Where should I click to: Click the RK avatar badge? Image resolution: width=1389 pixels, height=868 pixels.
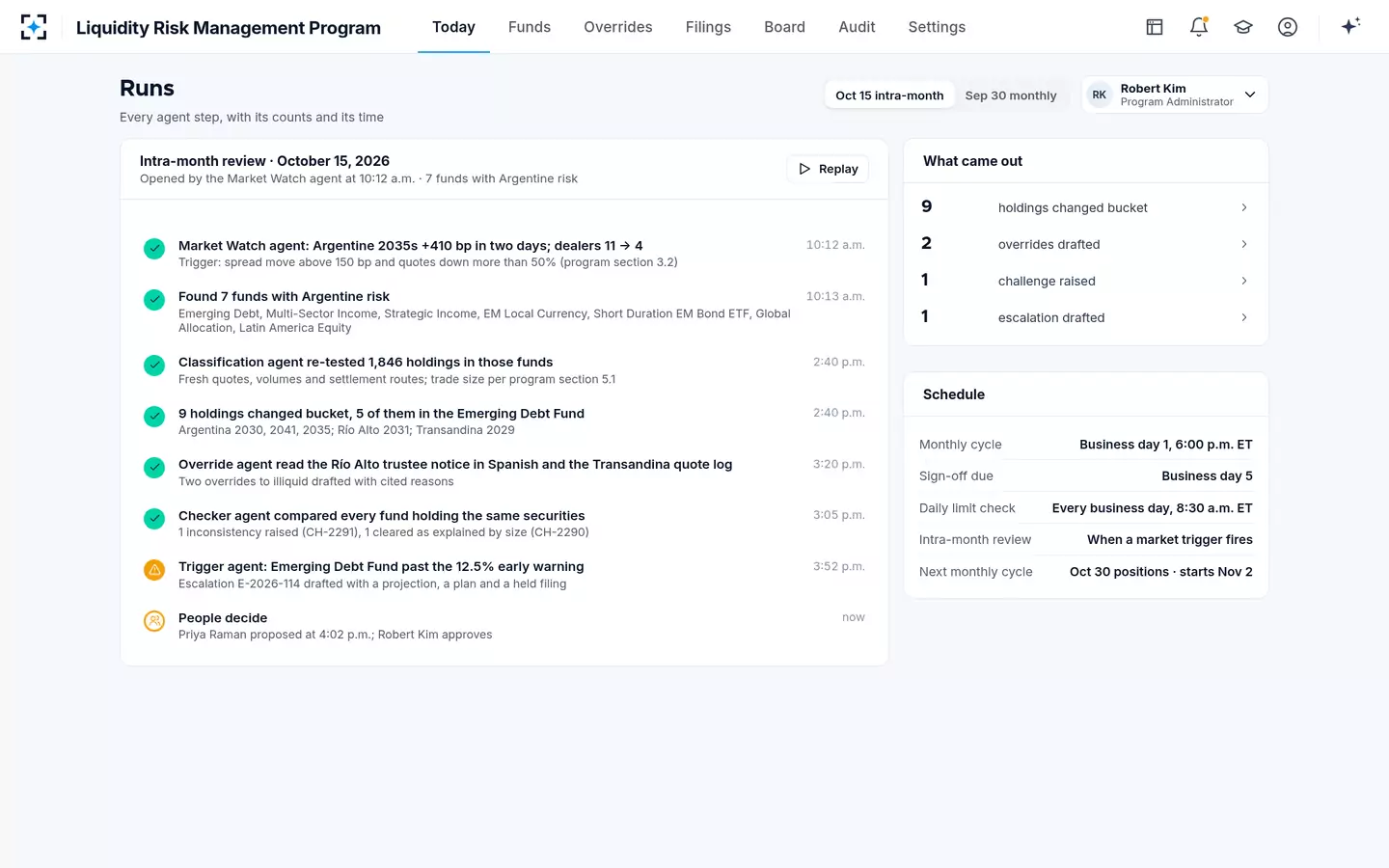click(1099, 95)
